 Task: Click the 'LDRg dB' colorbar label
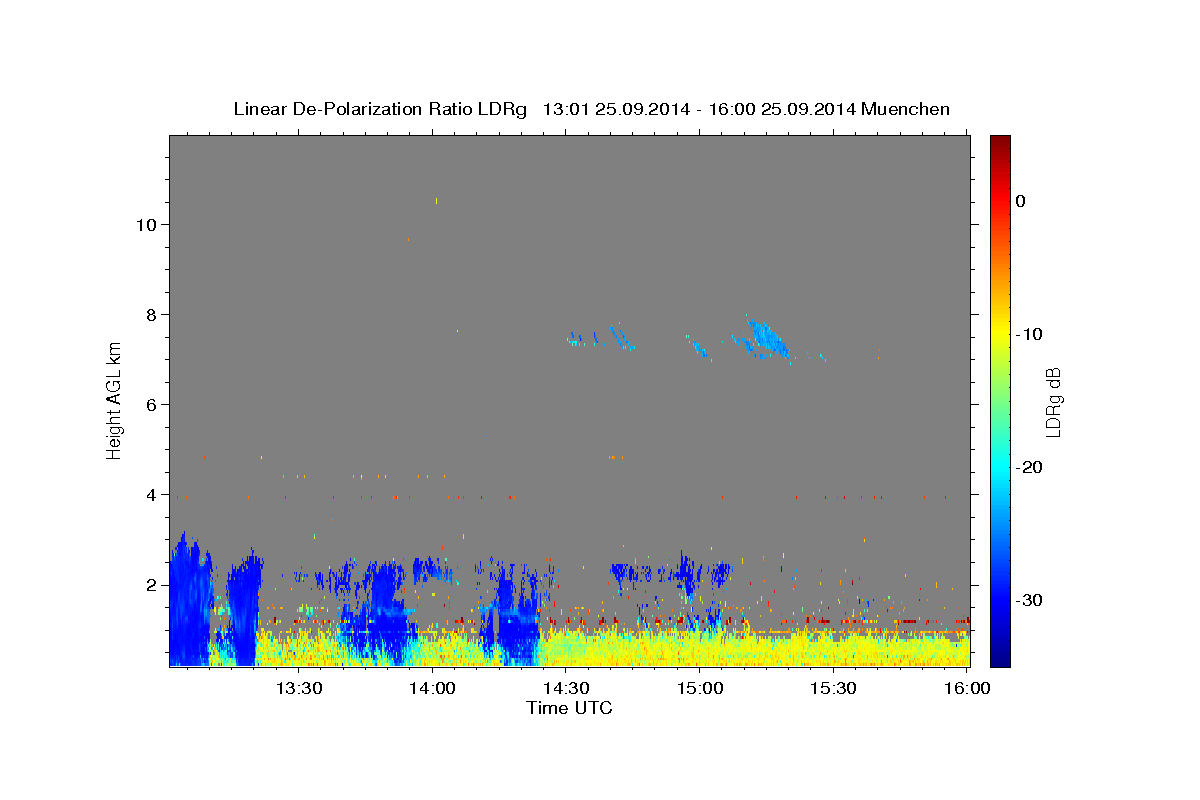[x=1052, y=402]
